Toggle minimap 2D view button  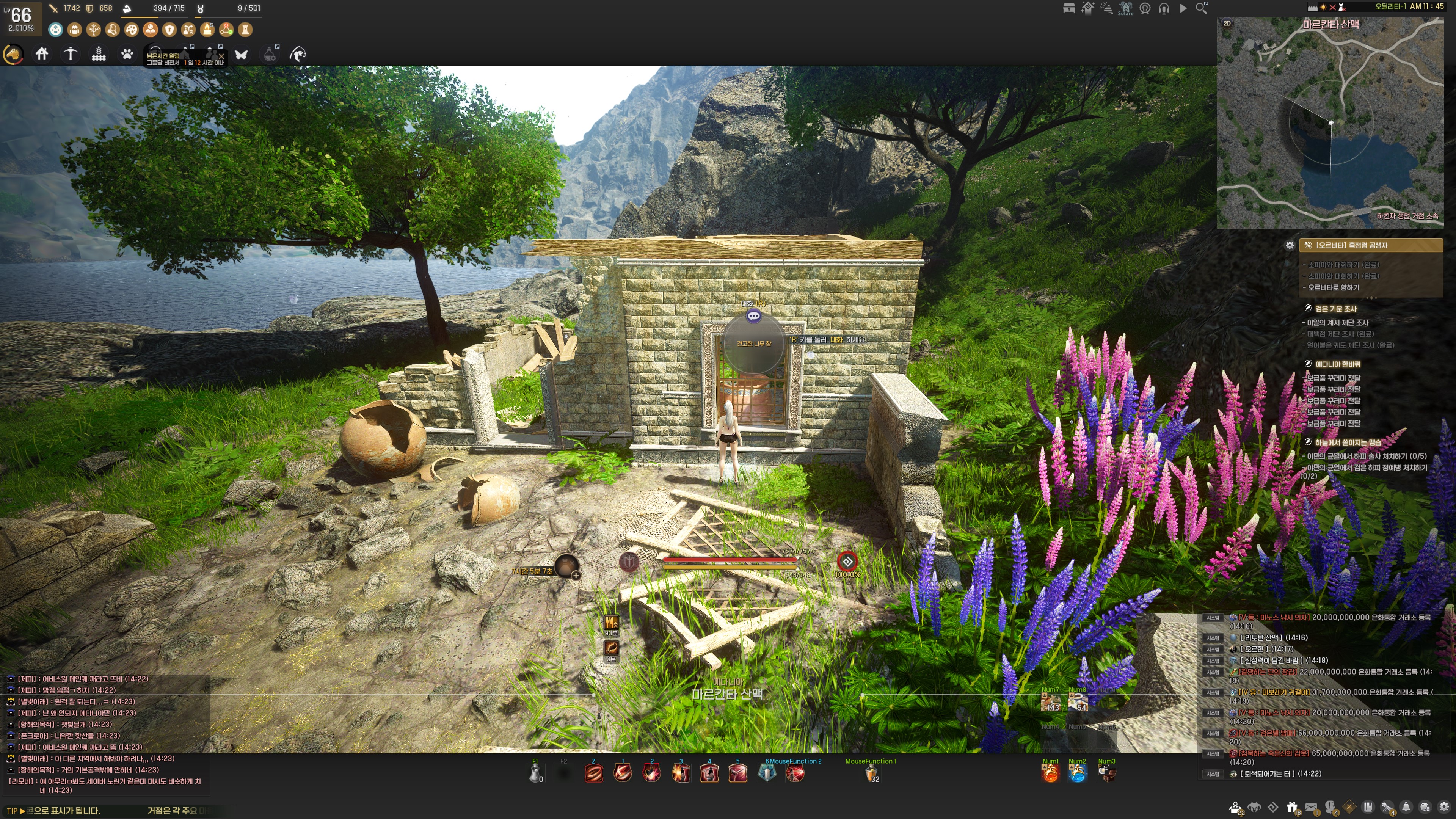(x=1227, y=23)
